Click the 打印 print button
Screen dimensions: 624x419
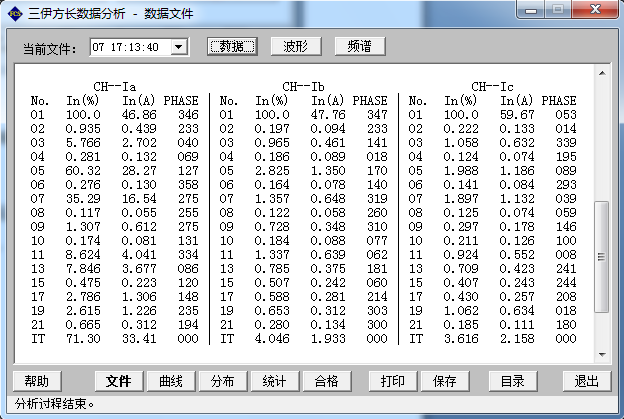(393, 381)
